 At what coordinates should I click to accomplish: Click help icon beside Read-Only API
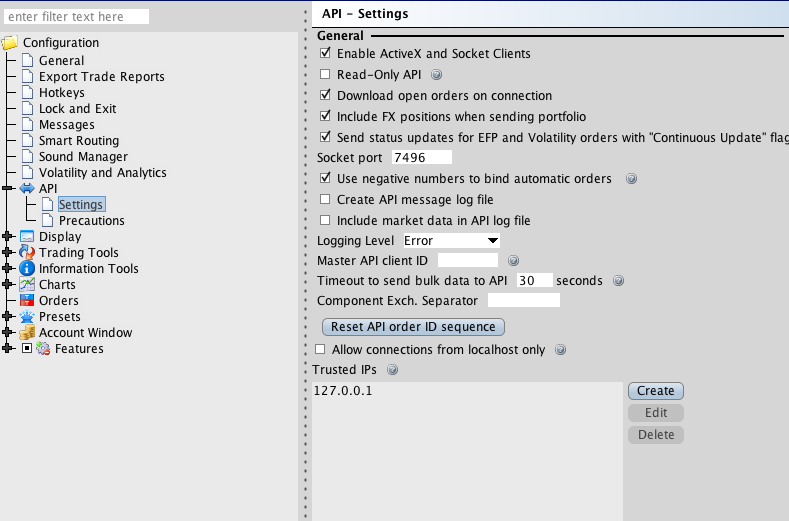[436, 75]
